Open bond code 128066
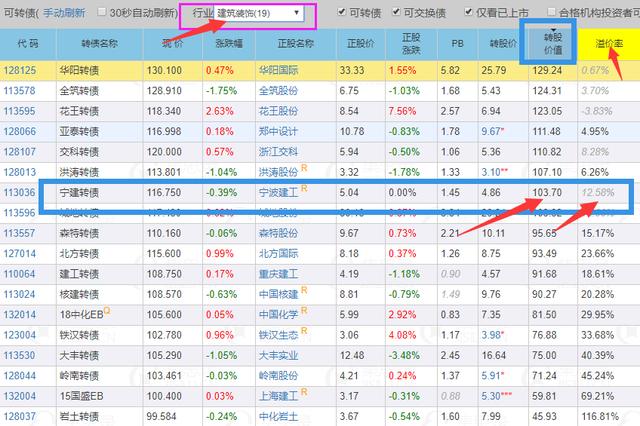 point(20,131)
